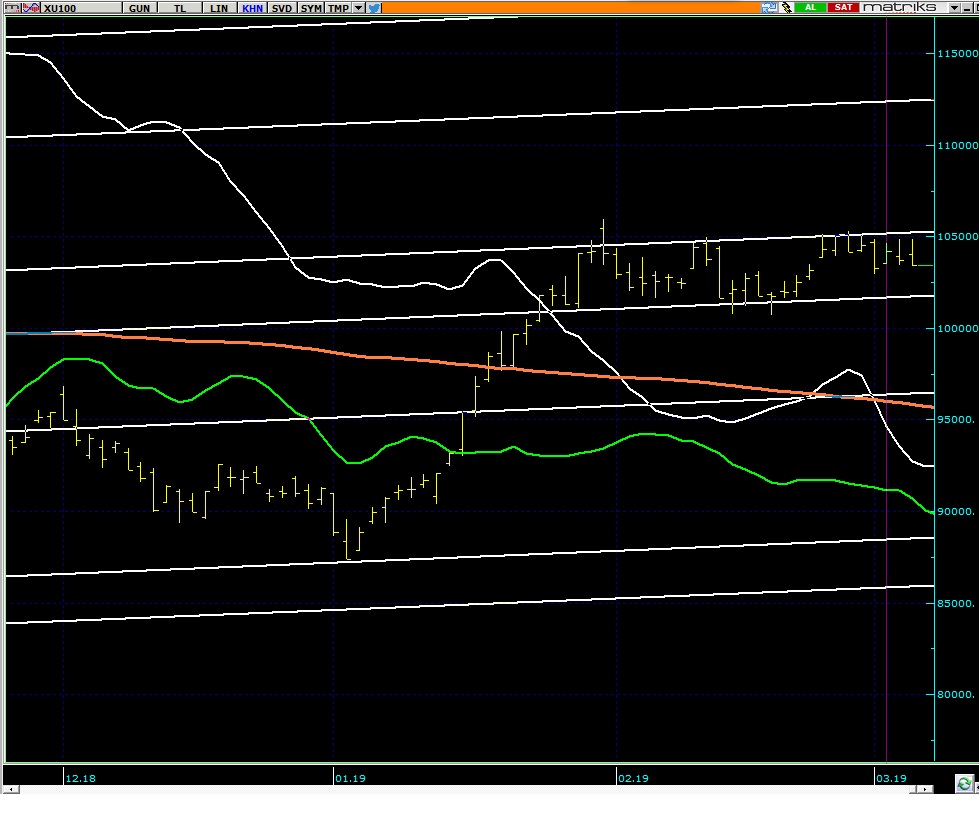Image resolution: width=979 pixels, height=830 pixels.
Task: Click the 90000 price axis label
Action: click(956, 511)
